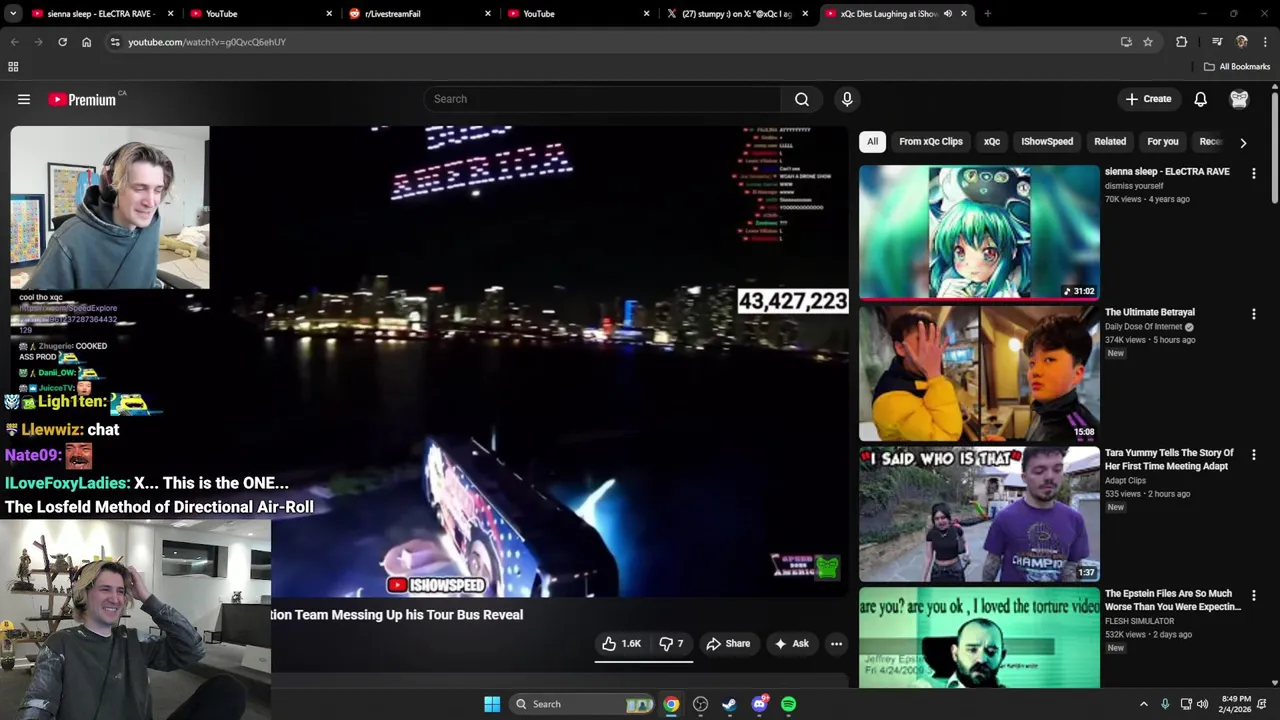Viewport: 1280px width, 720px height.
Task: Click the Create button
Action: coord(1147,99)
